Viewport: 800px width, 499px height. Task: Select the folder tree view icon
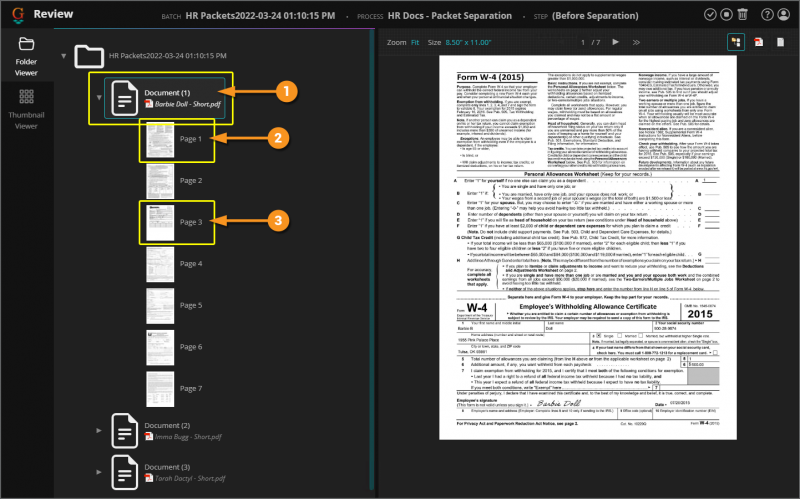tap(736, 42)
